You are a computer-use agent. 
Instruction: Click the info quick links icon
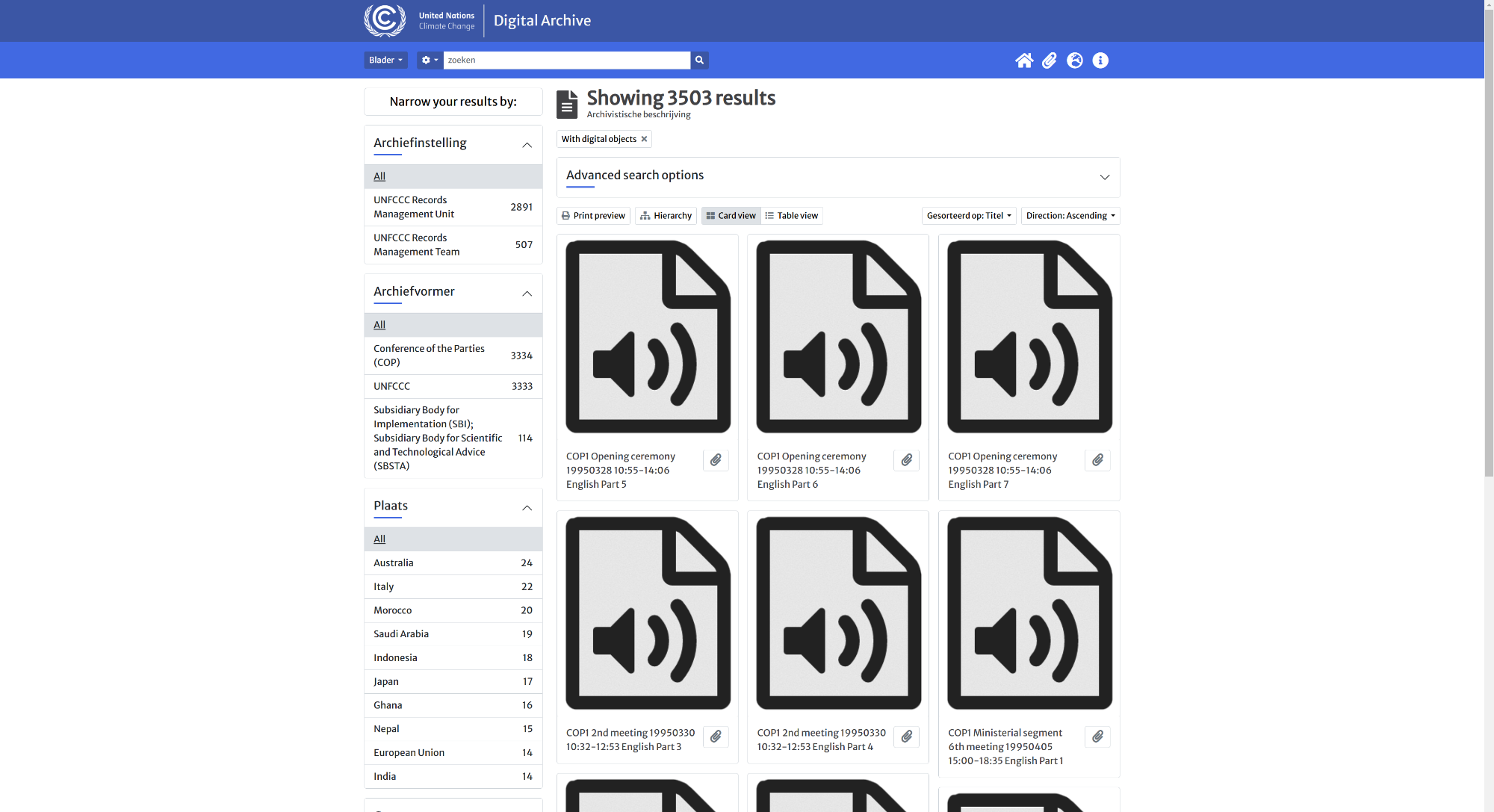click(x=1100, y=61)
